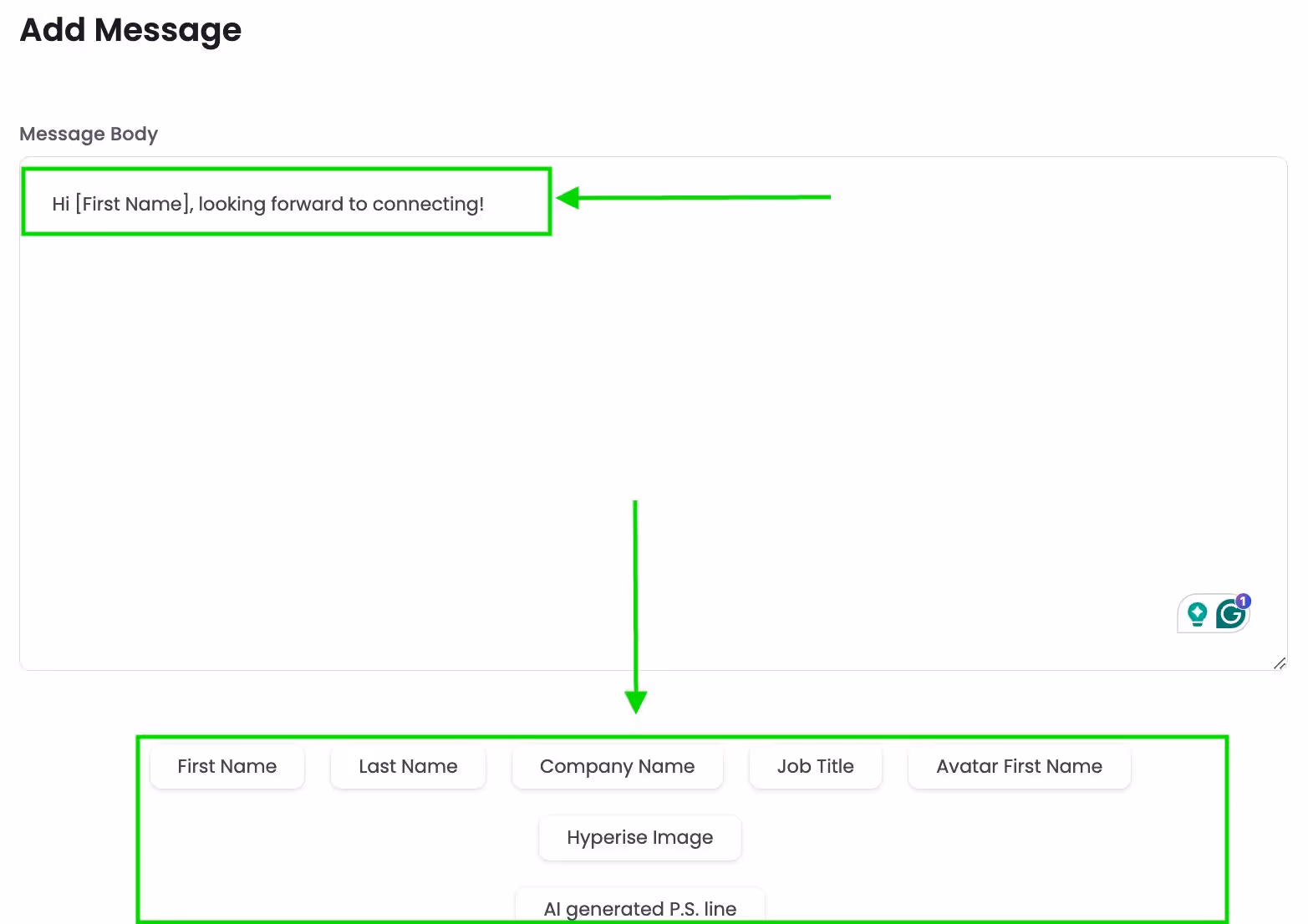Viewport: 1308px width, 924px height.
Task: Click the Job Title variable chip
Action: [815, 766]
